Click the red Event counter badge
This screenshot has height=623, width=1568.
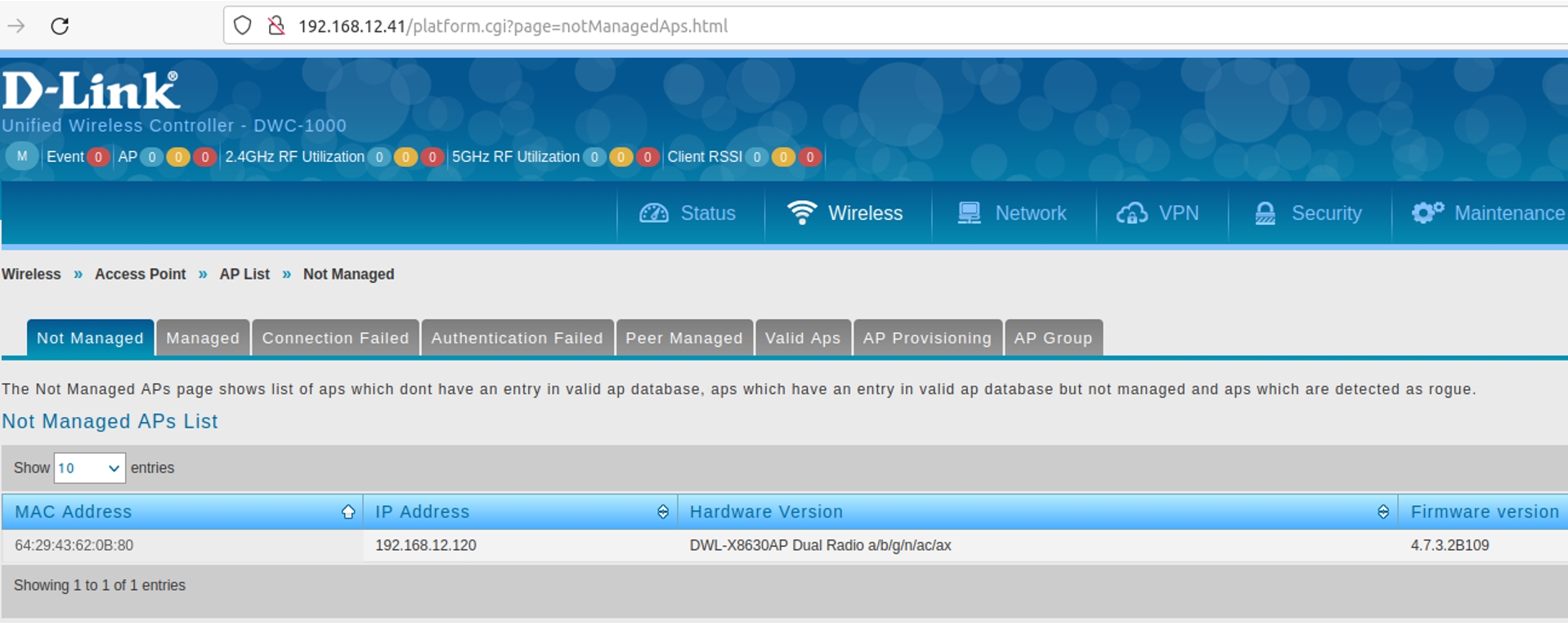point(98,157)
